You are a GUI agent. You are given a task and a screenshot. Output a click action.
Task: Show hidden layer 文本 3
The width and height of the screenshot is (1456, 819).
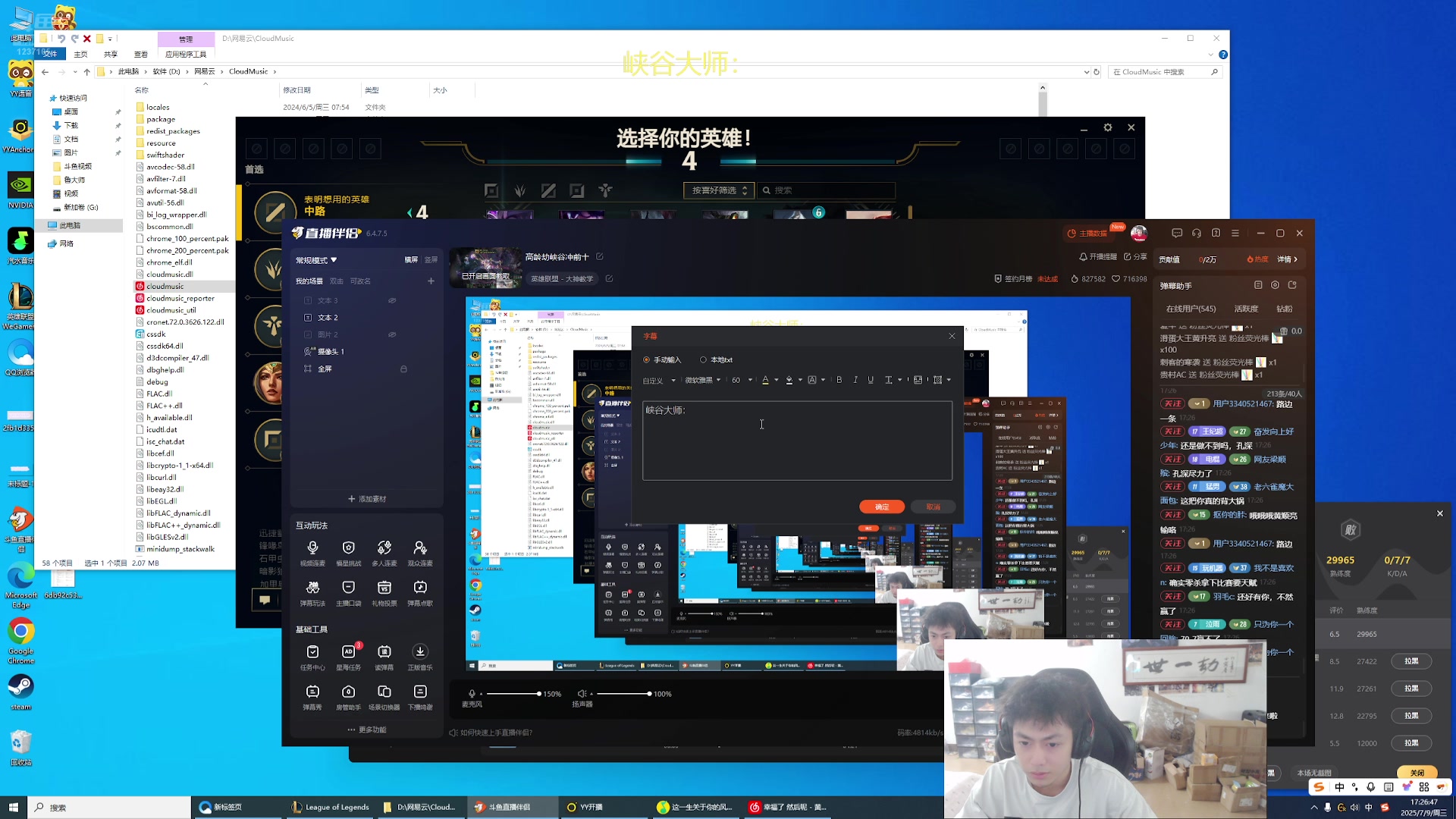[392, 301]
